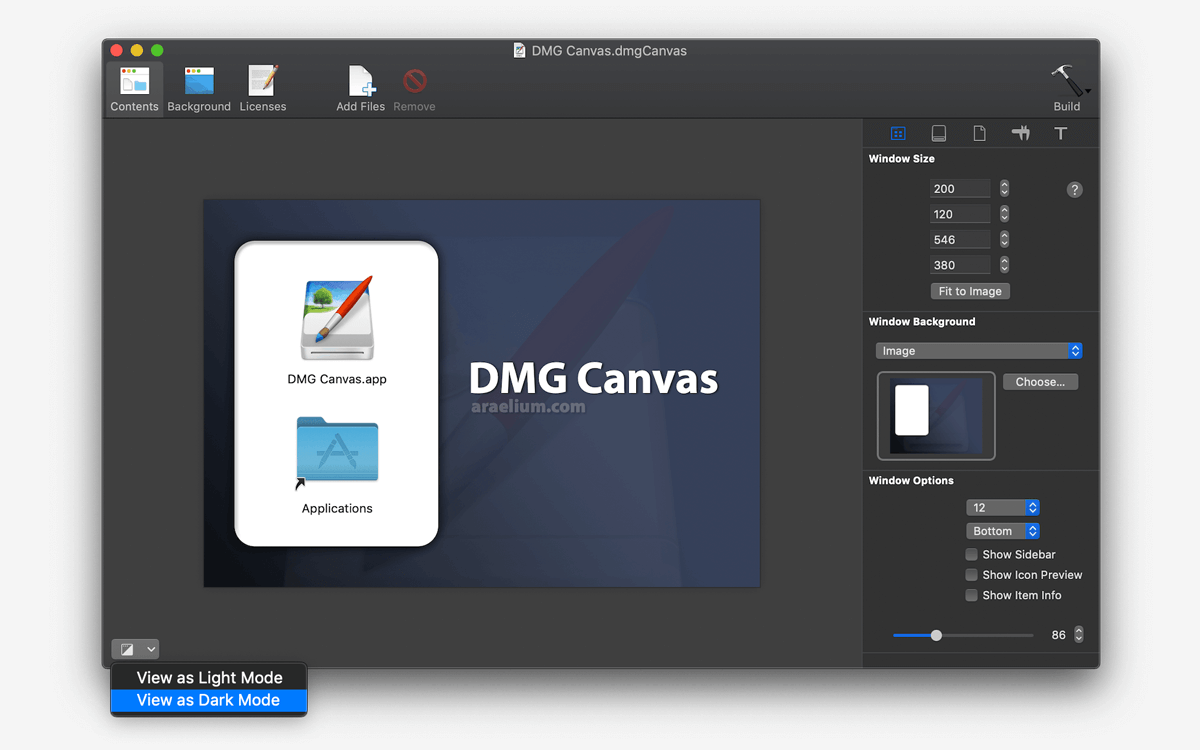Select the blue grid inspector tab icon
1200x750 pixels.
click(898, 133)
